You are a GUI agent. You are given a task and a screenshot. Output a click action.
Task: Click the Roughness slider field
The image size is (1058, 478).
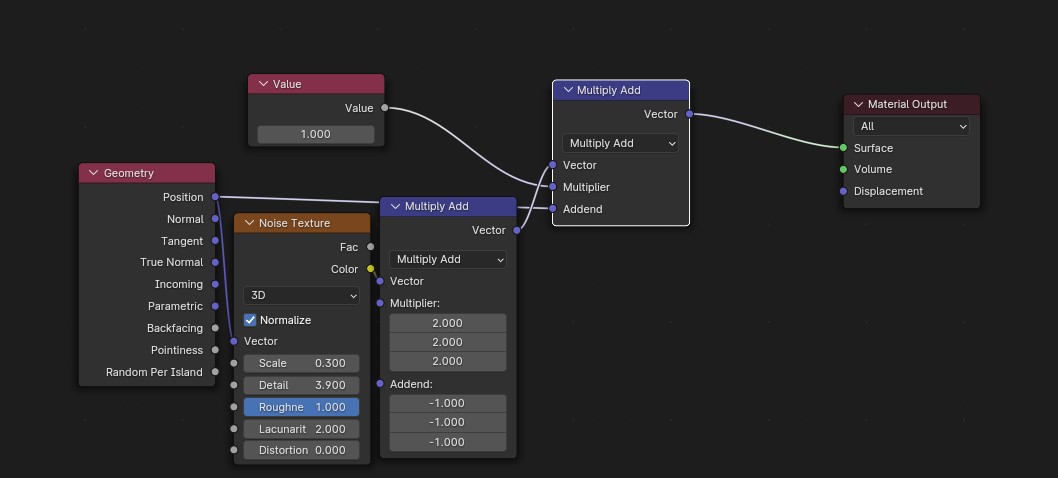pos(301,407)
